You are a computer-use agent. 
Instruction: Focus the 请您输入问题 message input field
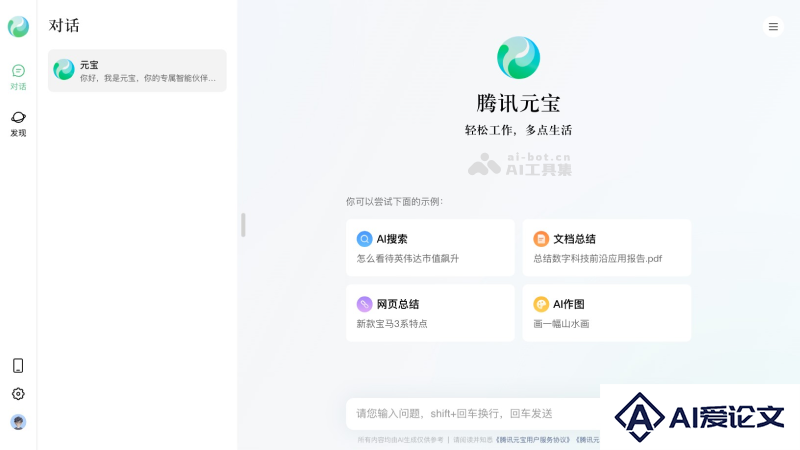[473, 413]
